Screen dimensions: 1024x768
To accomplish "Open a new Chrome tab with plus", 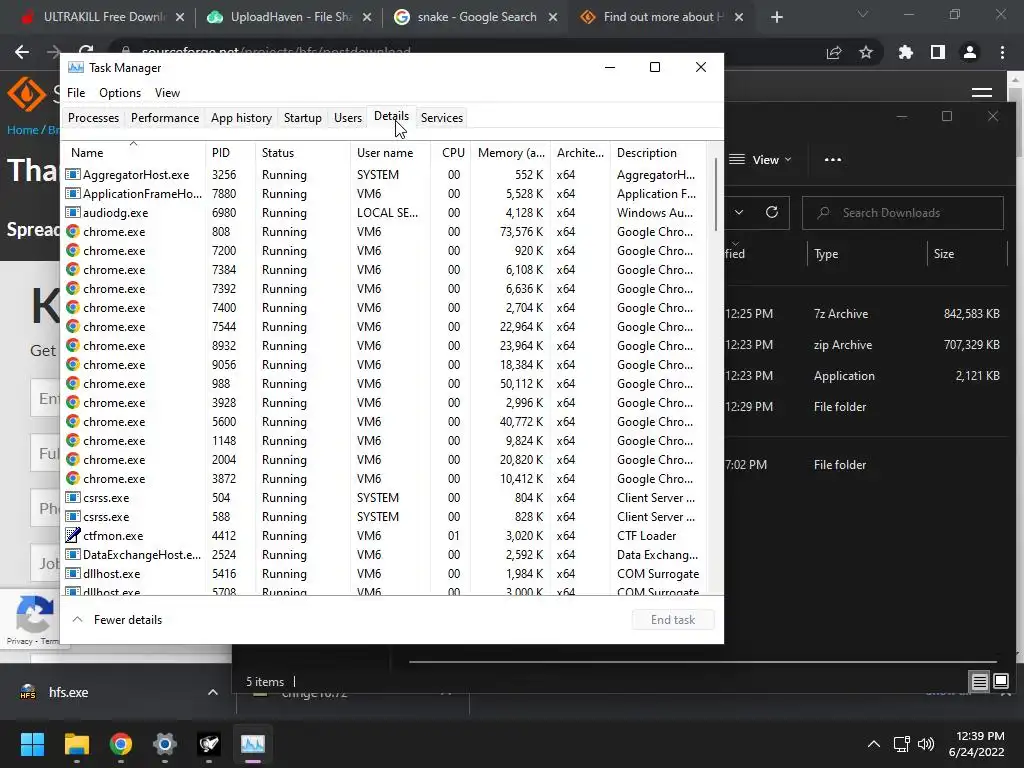I will 776,17.
